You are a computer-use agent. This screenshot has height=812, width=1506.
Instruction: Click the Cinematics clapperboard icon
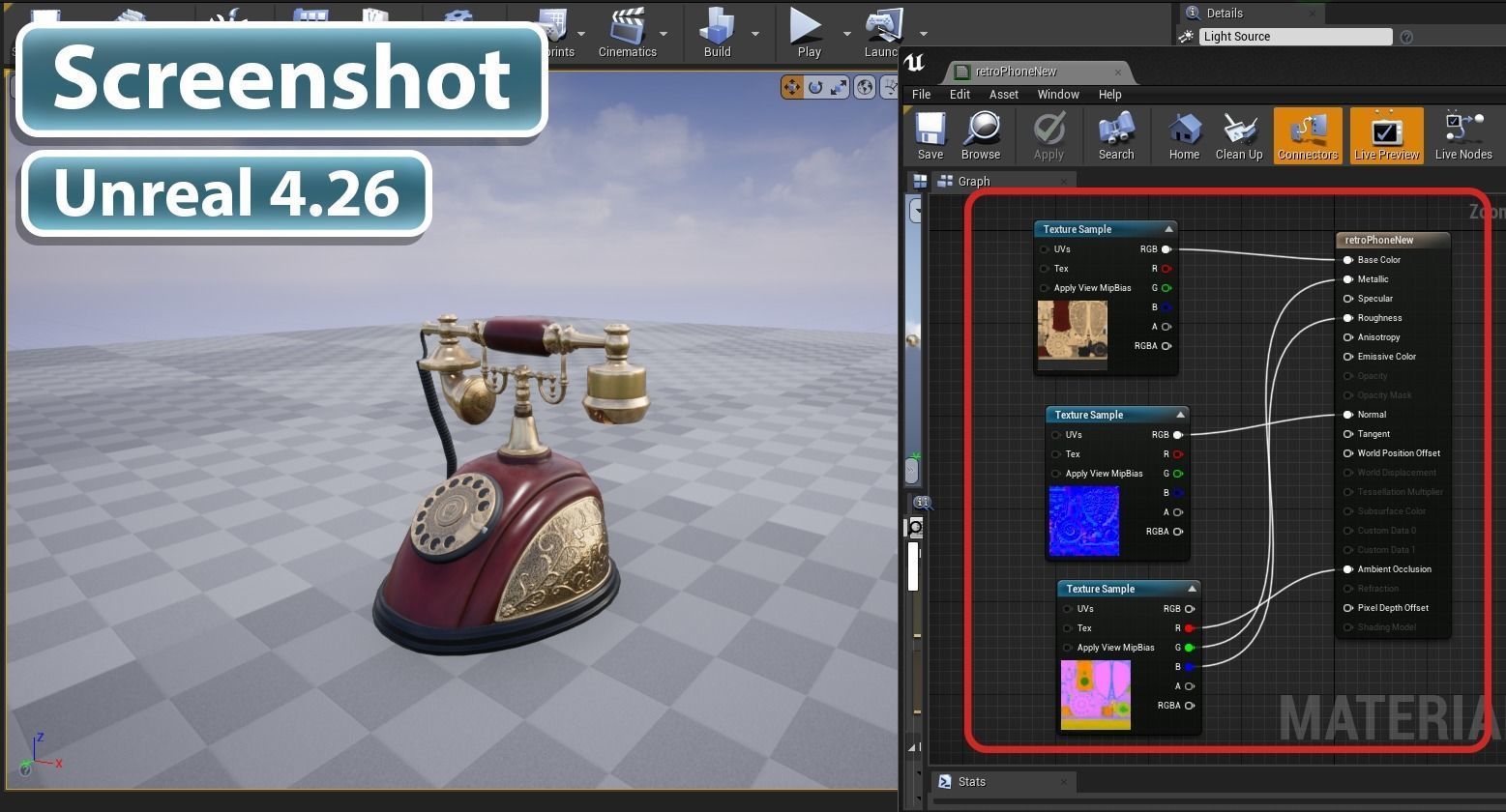click(x=627, y=26)
